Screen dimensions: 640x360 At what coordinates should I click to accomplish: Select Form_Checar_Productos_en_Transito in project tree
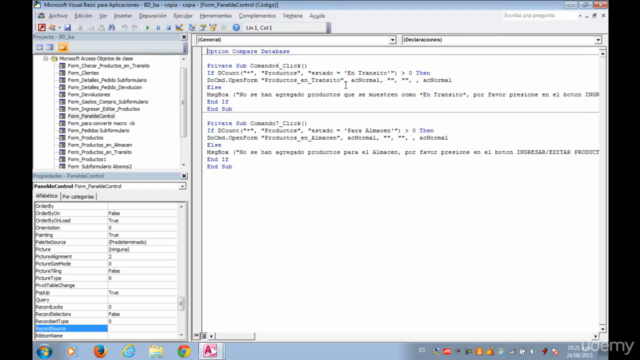tap(108, 66)
